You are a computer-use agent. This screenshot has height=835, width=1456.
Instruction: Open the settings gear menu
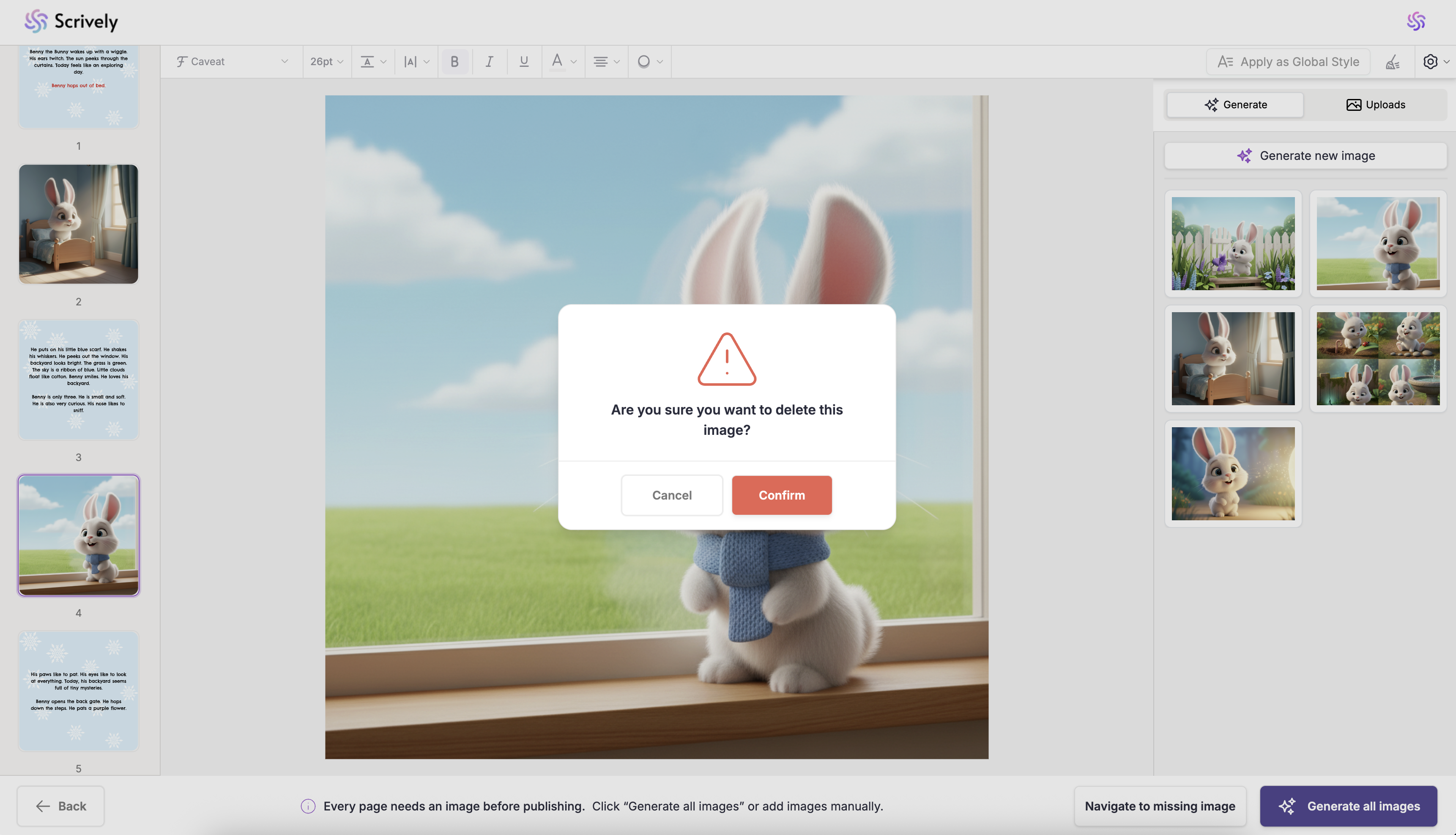(1430, 61)
